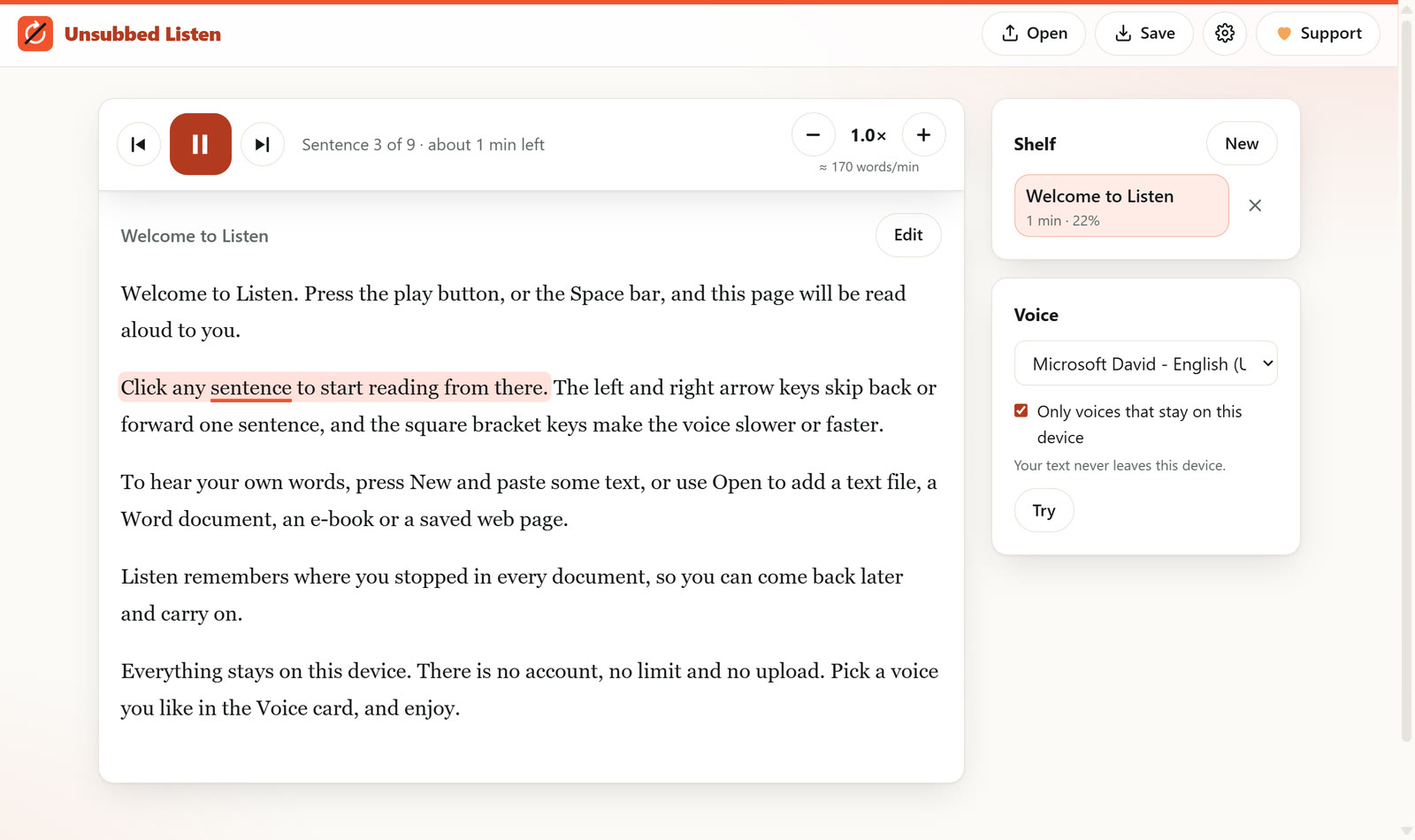The height and width of the screenshot is (840, 1415).
Task: Click 'Sentence 3 of 9' status text
Action: pyautogui.click(x=423, y=144)
